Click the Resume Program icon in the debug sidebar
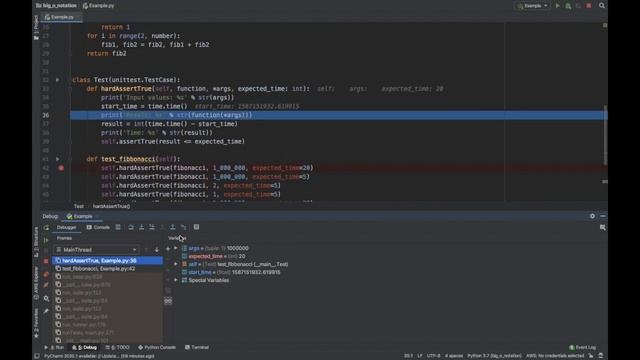Viewport: 640px width, 360px height. 46,240
